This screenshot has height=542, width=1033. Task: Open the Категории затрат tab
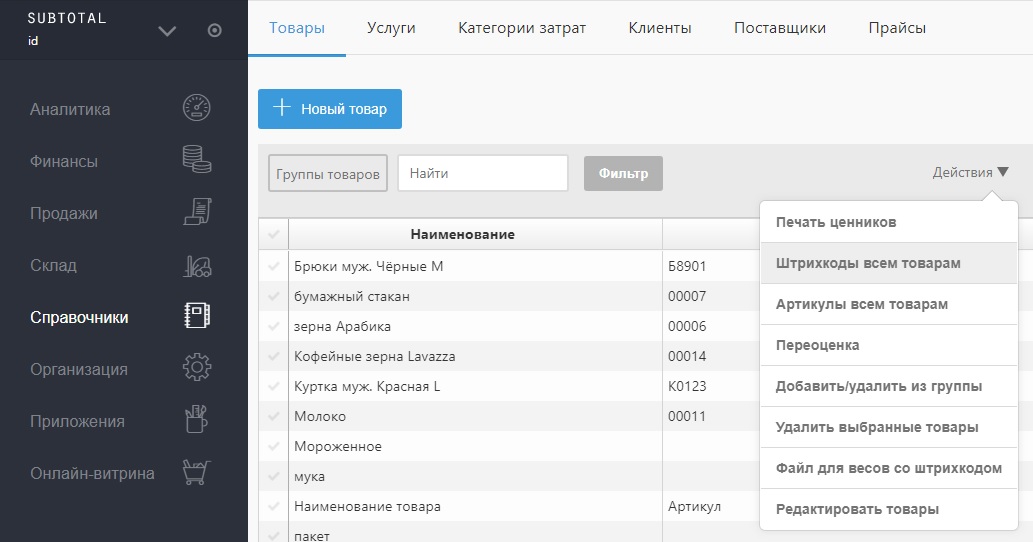tap(522, 28)
